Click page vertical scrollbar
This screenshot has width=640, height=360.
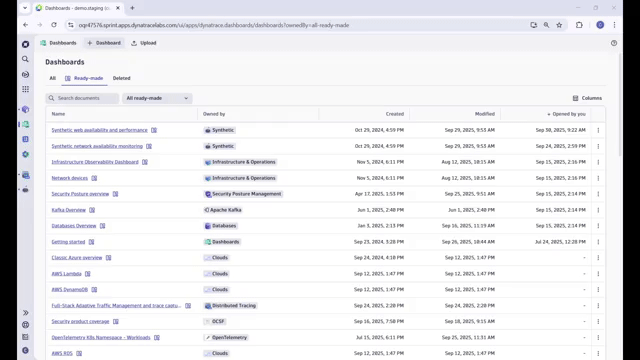coord(620,104)
